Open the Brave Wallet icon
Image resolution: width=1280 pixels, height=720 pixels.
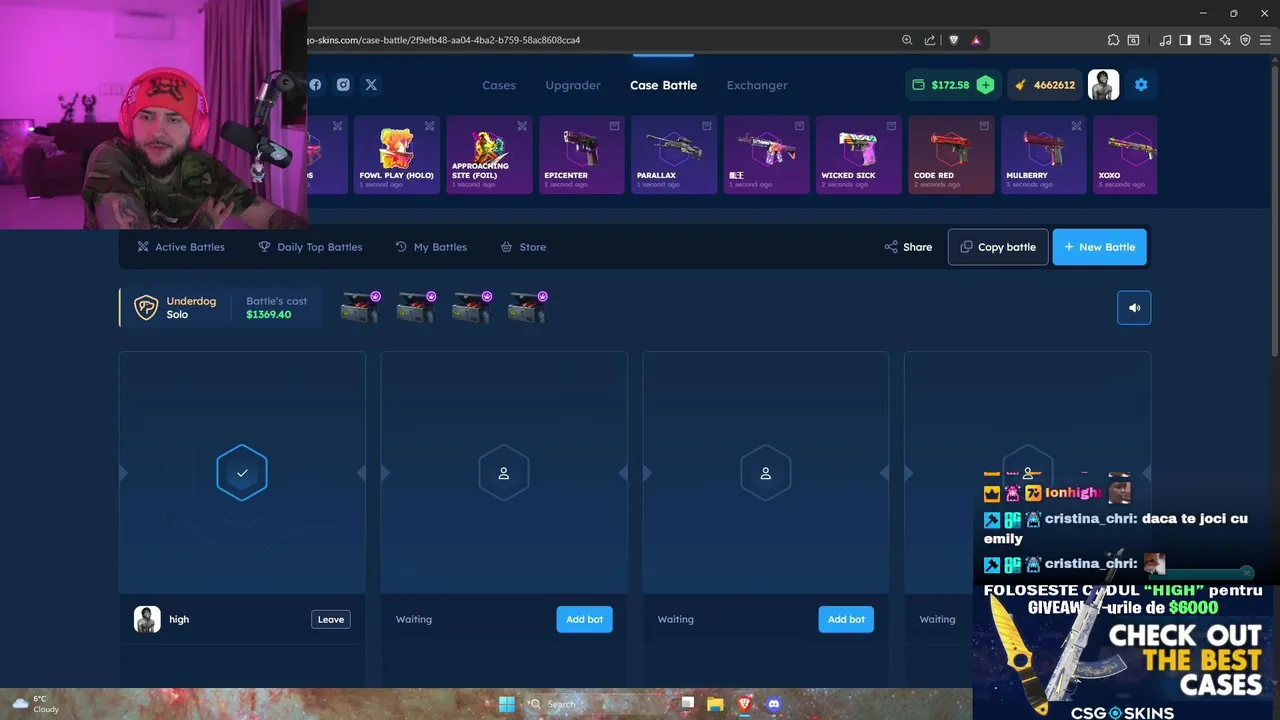coord(1205,40)
